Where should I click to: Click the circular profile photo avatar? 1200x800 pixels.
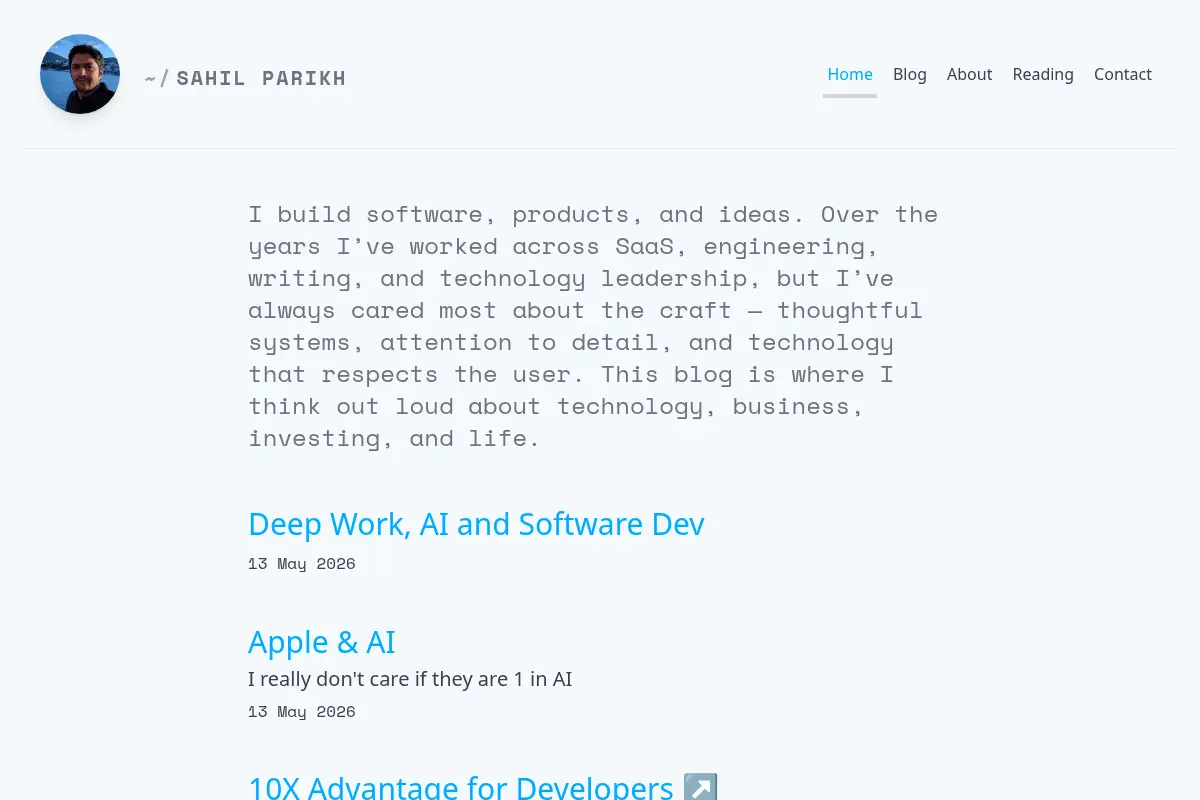point(80,74)
